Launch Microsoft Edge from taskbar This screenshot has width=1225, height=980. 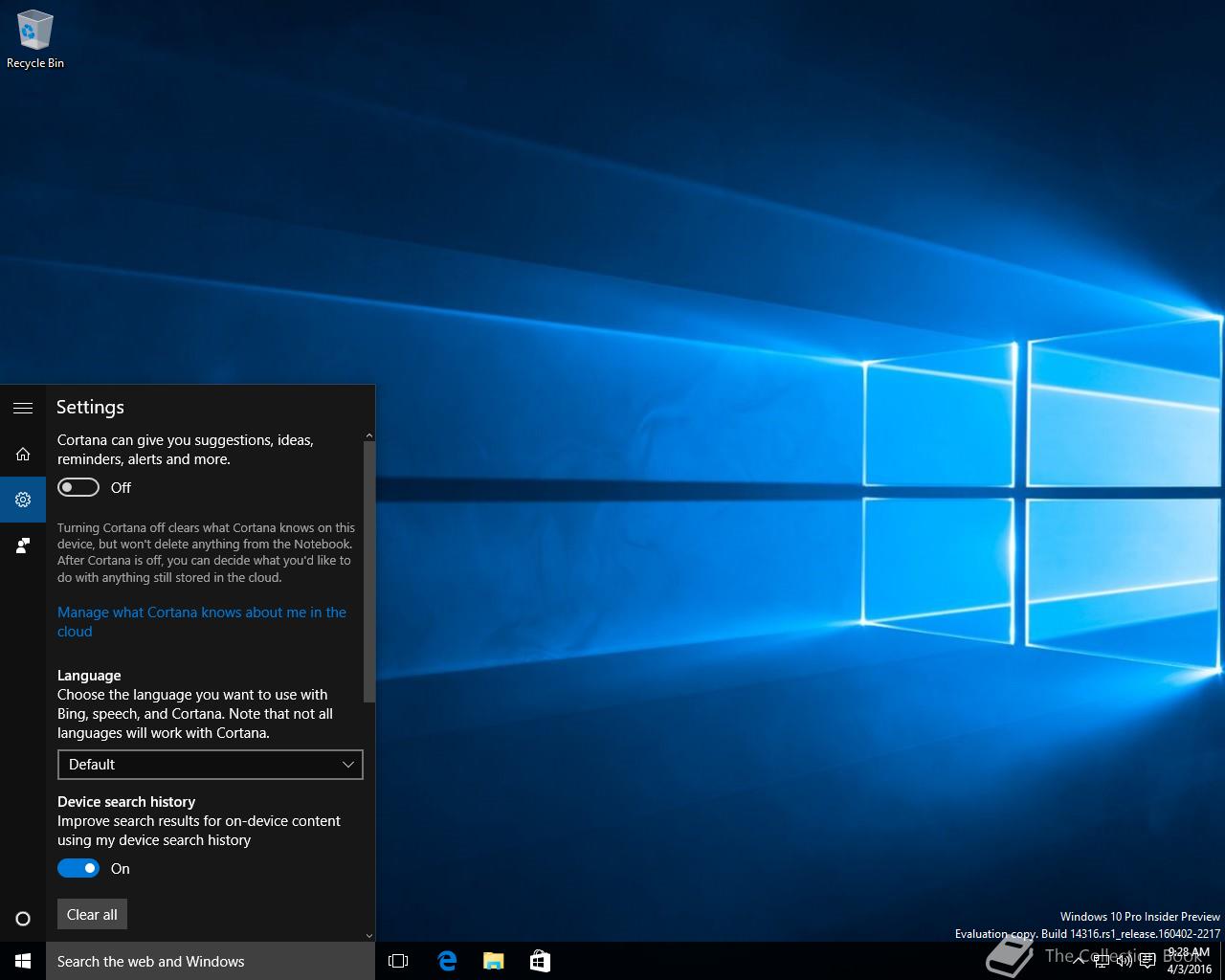(x=446, y=961)
